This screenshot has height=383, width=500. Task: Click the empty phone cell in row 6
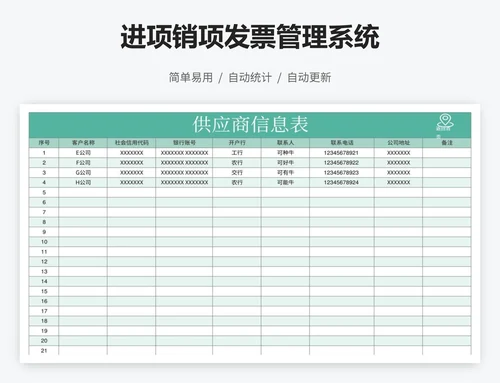(342, 202)
